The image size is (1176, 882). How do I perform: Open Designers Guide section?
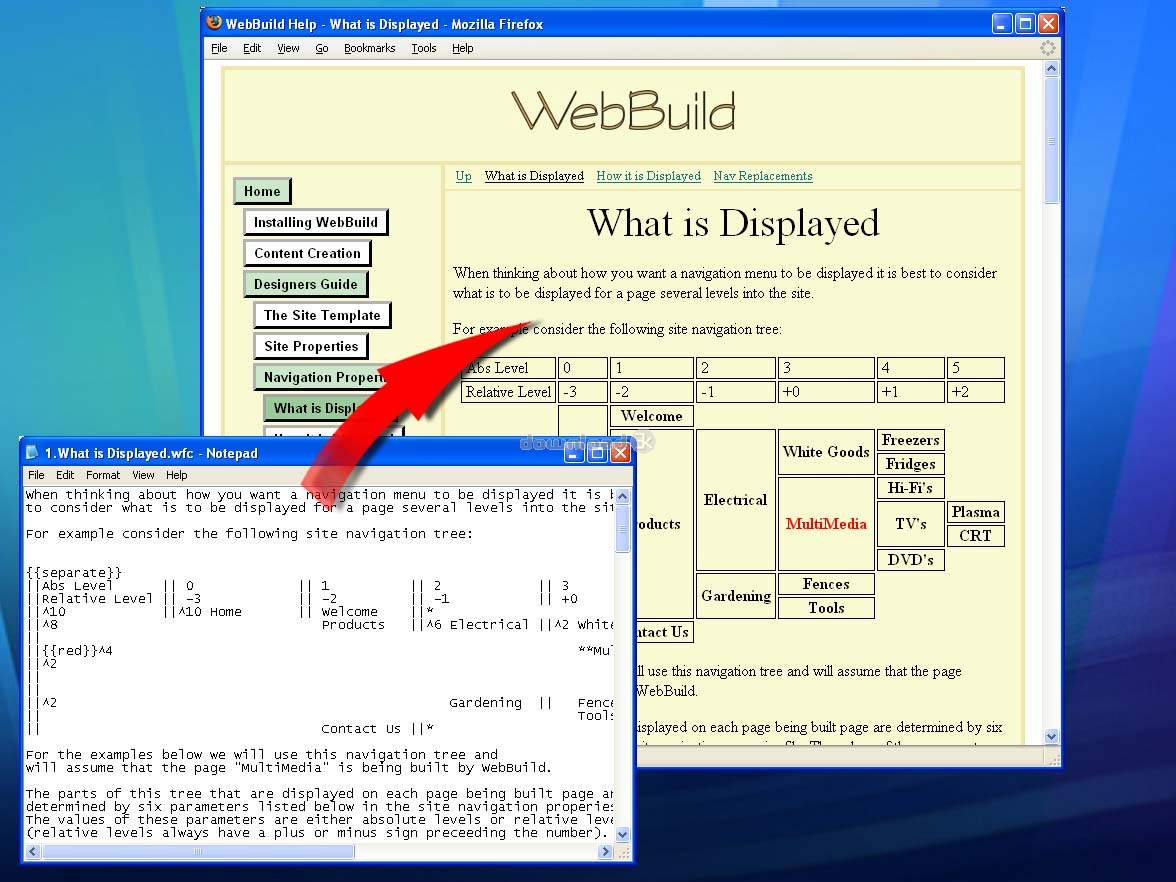305,284
